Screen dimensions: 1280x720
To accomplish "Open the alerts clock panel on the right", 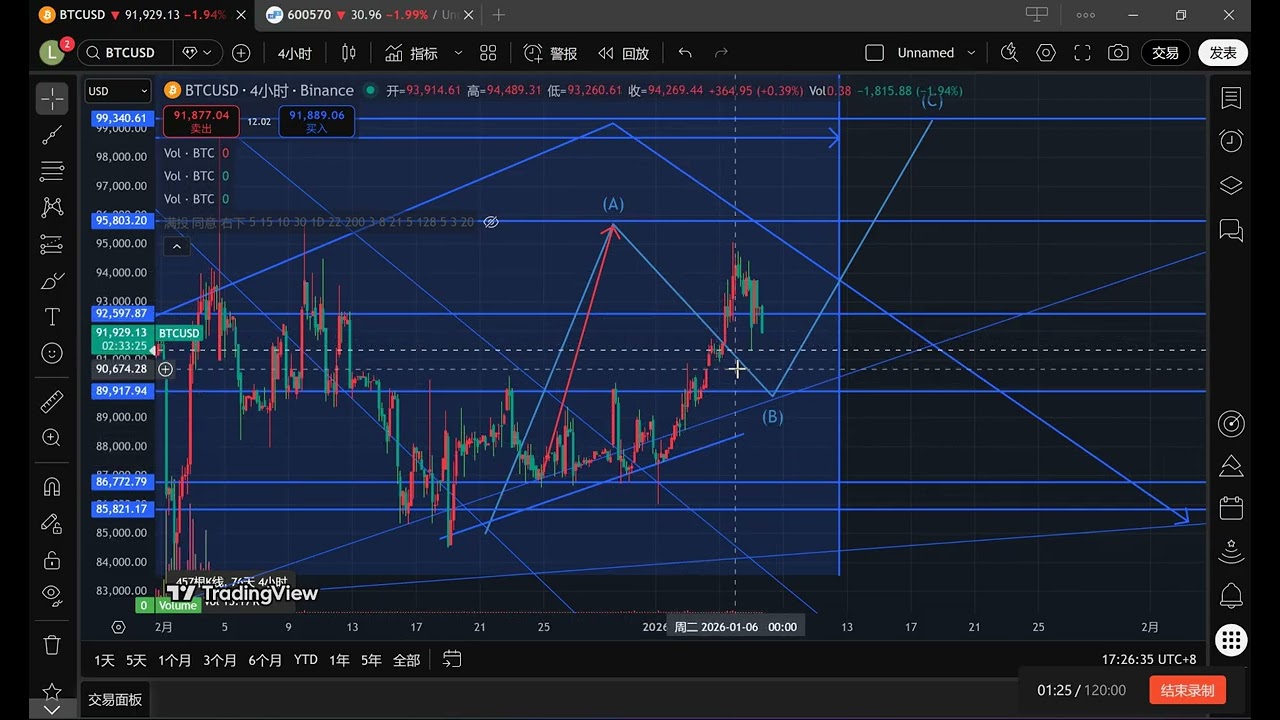I will pos(1231,141).
